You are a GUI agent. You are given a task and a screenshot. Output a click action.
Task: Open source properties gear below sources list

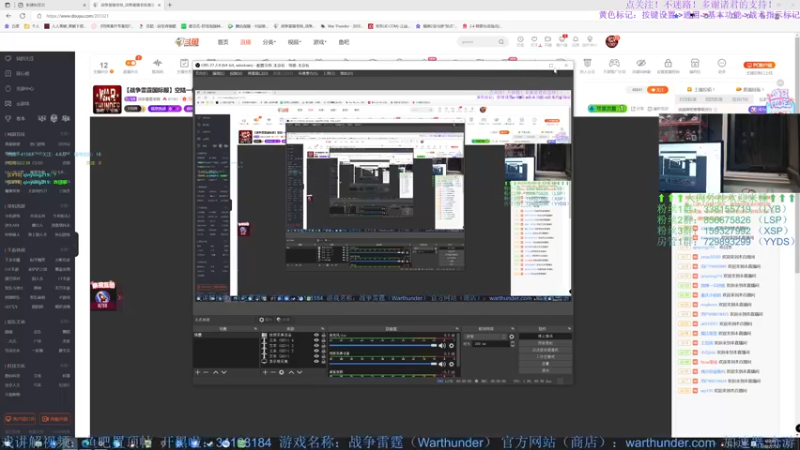[282, 372]
